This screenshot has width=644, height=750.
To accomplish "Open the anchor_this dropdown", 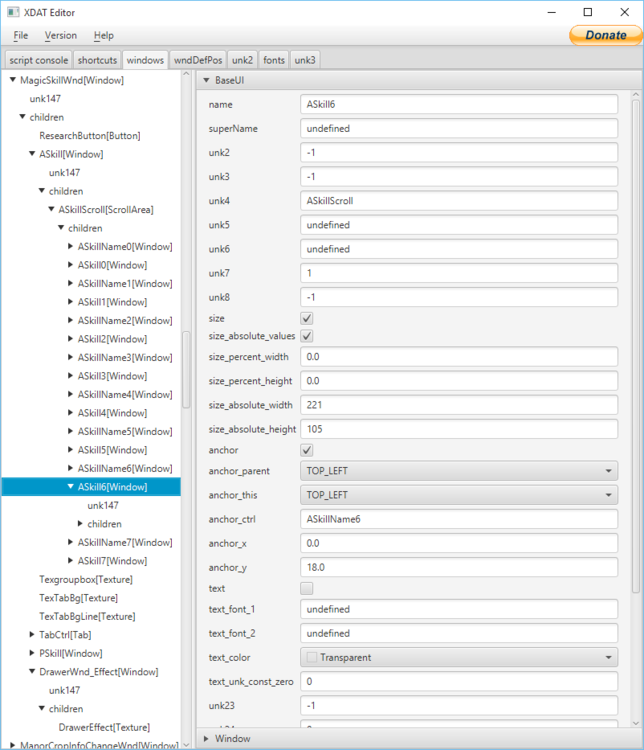I will tap(458, 495).
